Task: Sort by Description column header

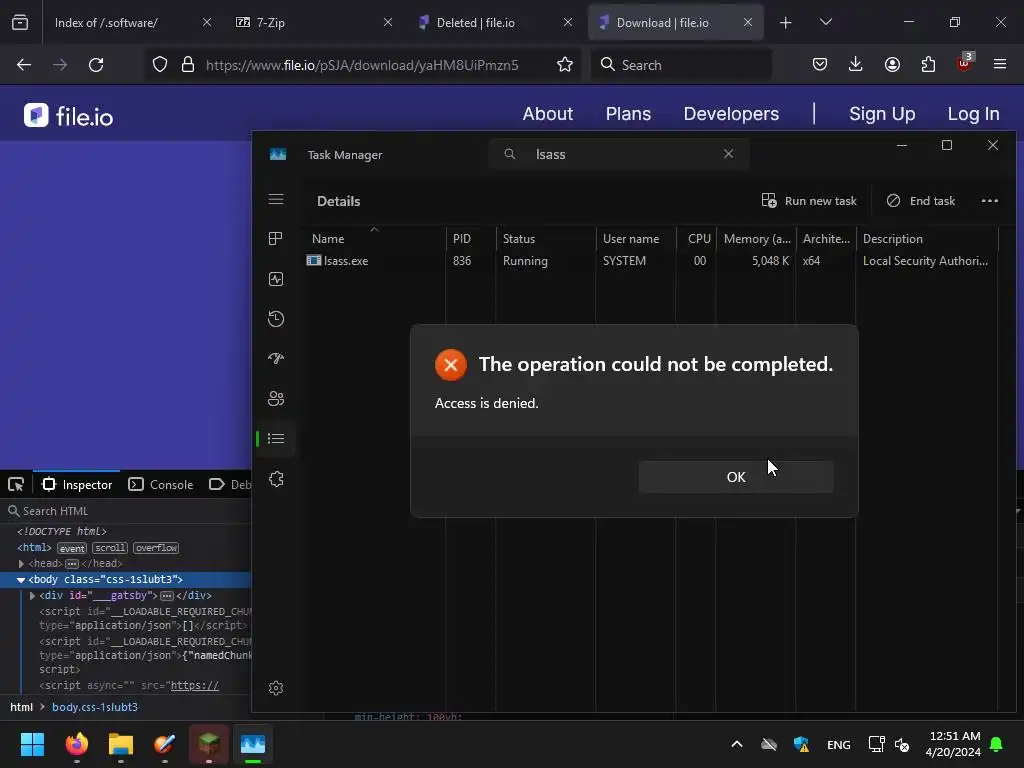Action: 926,238
